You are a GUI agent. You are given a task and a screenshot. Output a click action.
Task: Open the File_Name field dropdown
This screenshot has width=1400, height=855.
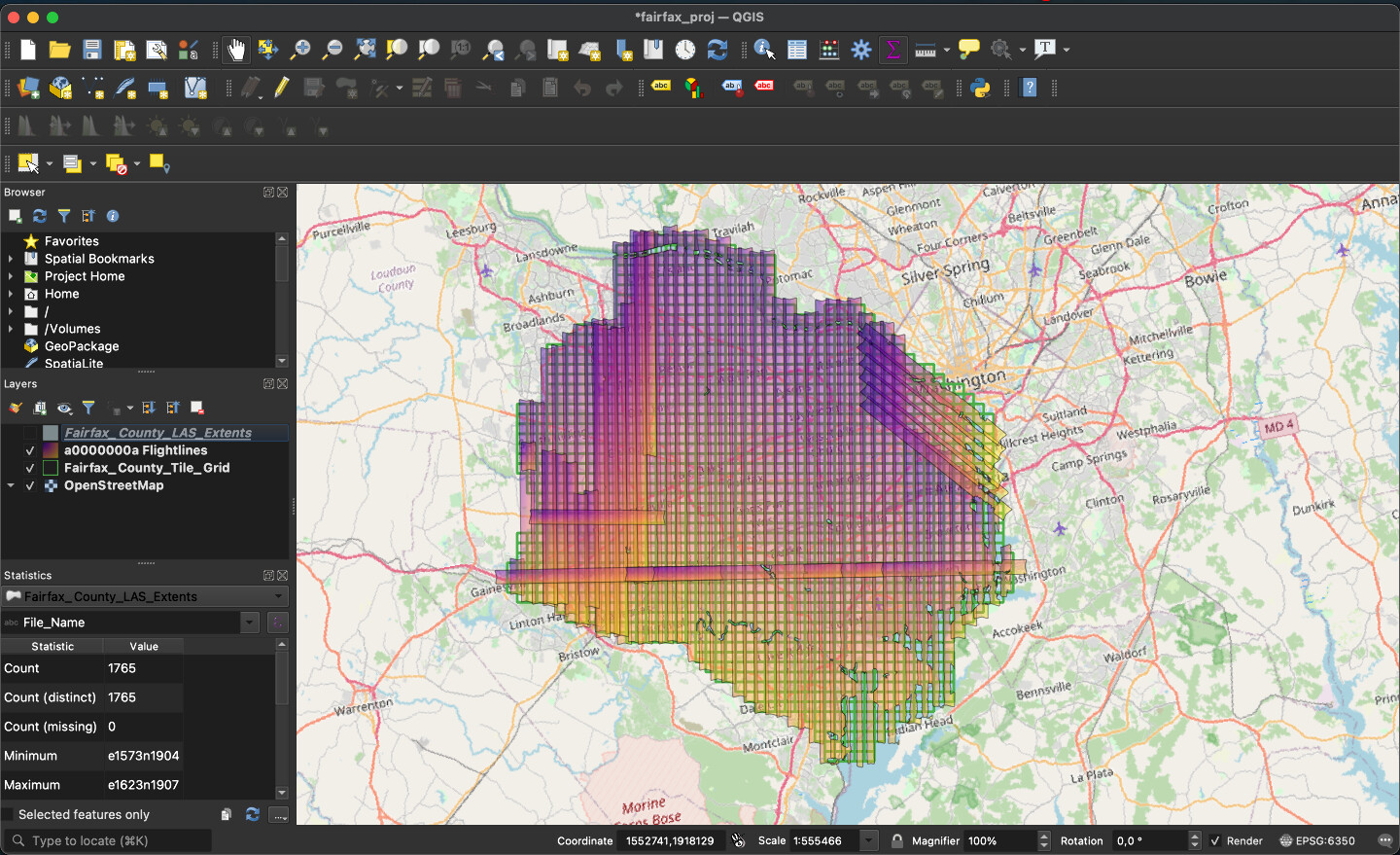[x=250, y=623]
